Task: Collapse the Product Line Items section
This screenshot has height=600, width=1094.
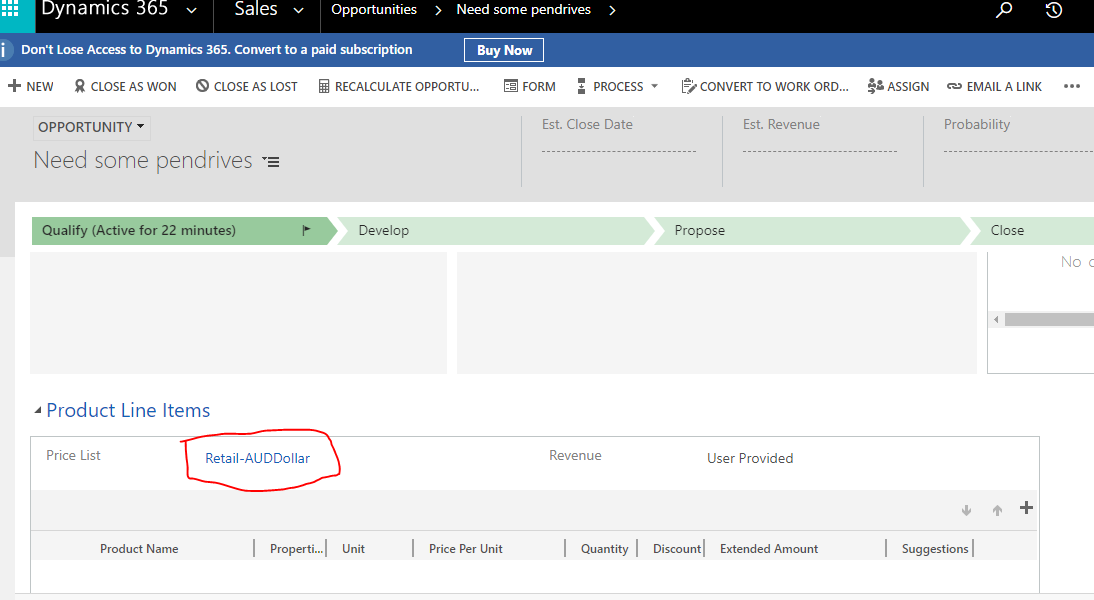Action: [38, 411]
